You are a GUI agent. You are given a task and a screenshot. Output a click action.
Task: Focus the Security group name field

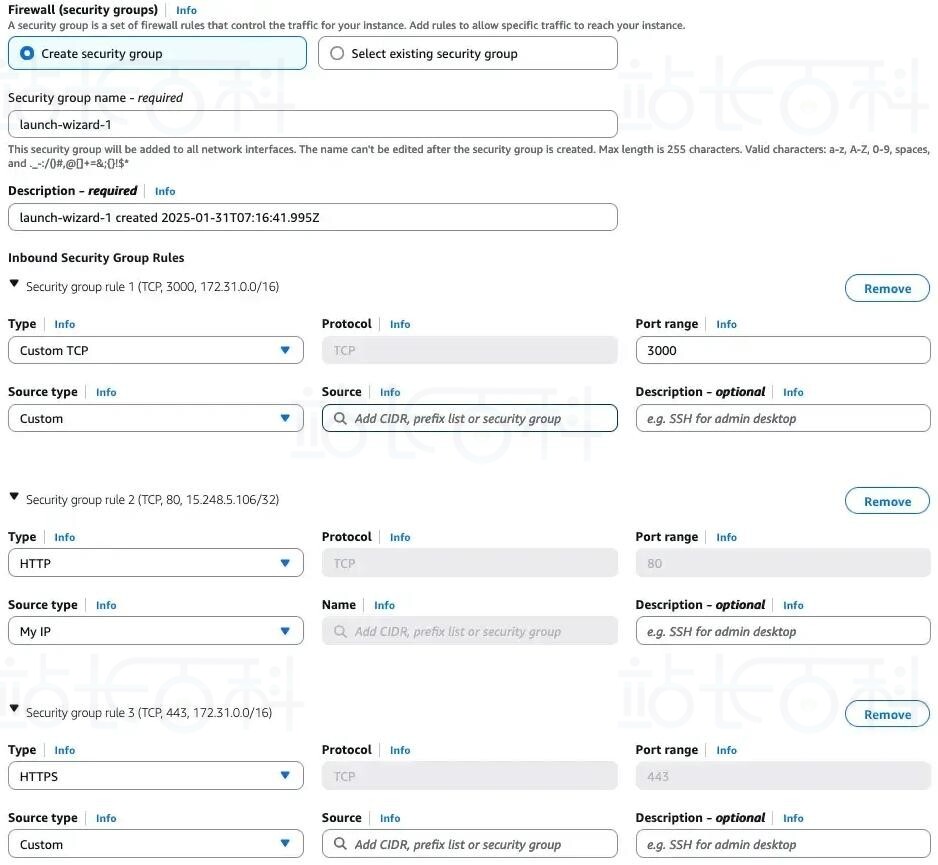313,124
